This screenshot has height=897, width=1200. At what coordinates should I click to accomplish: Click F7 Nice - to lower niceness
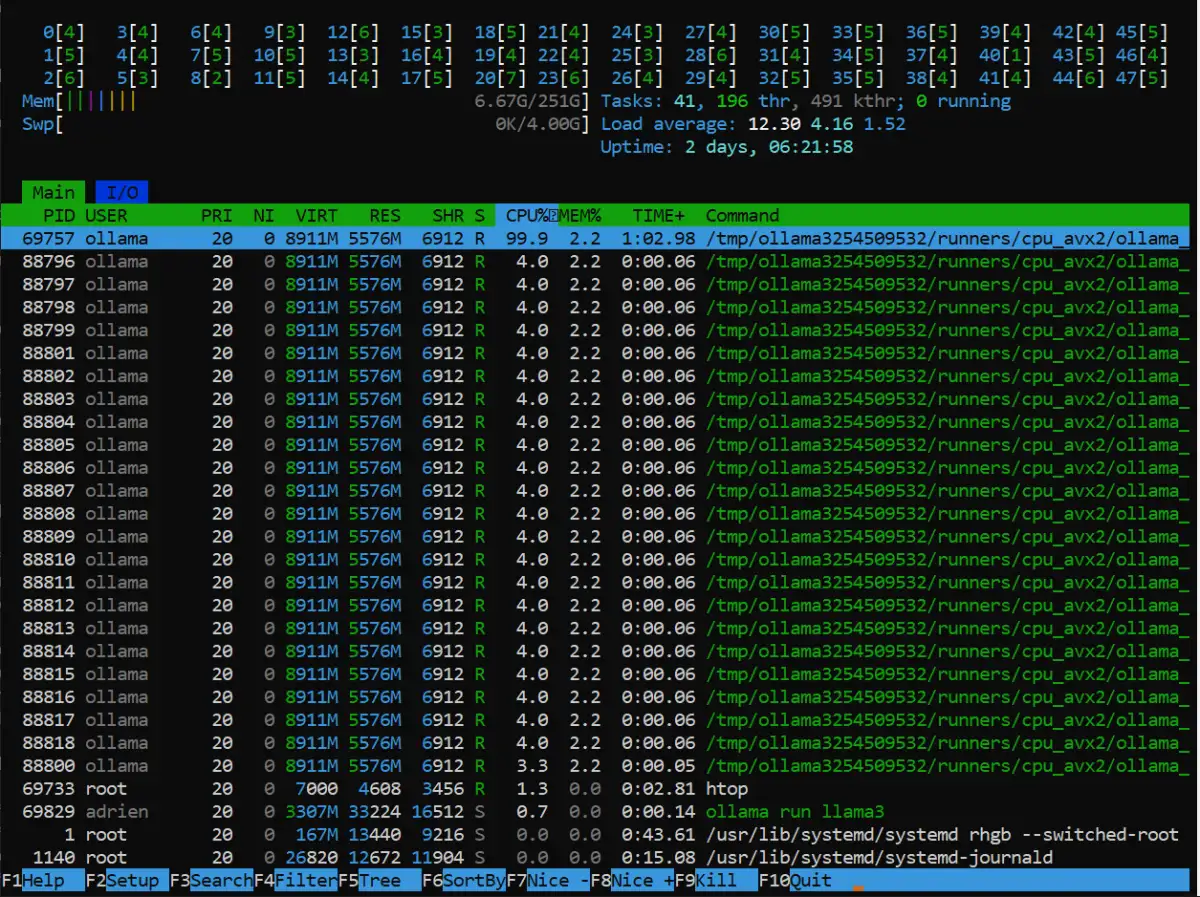tap(547, 880)
